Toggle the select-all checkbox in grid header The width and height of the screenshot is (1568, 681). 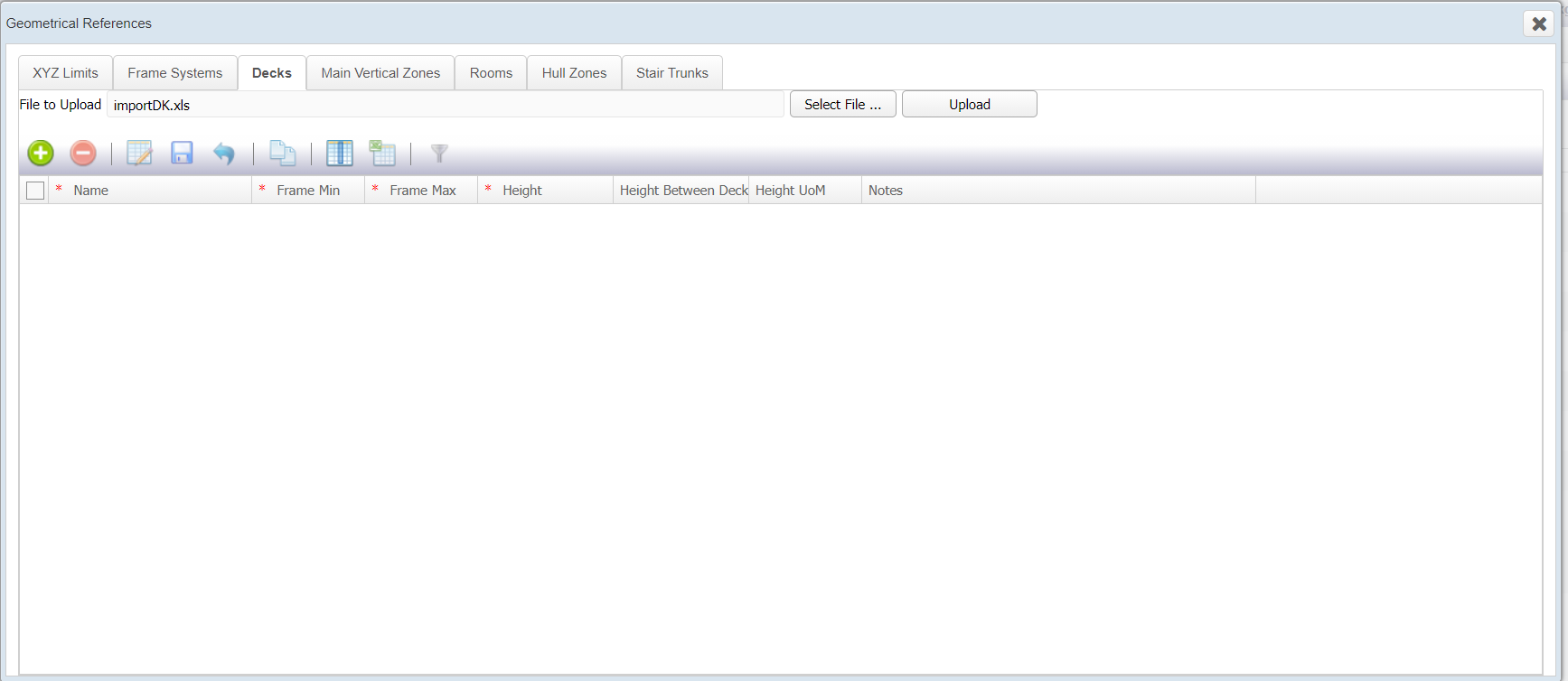click(35, 191)
